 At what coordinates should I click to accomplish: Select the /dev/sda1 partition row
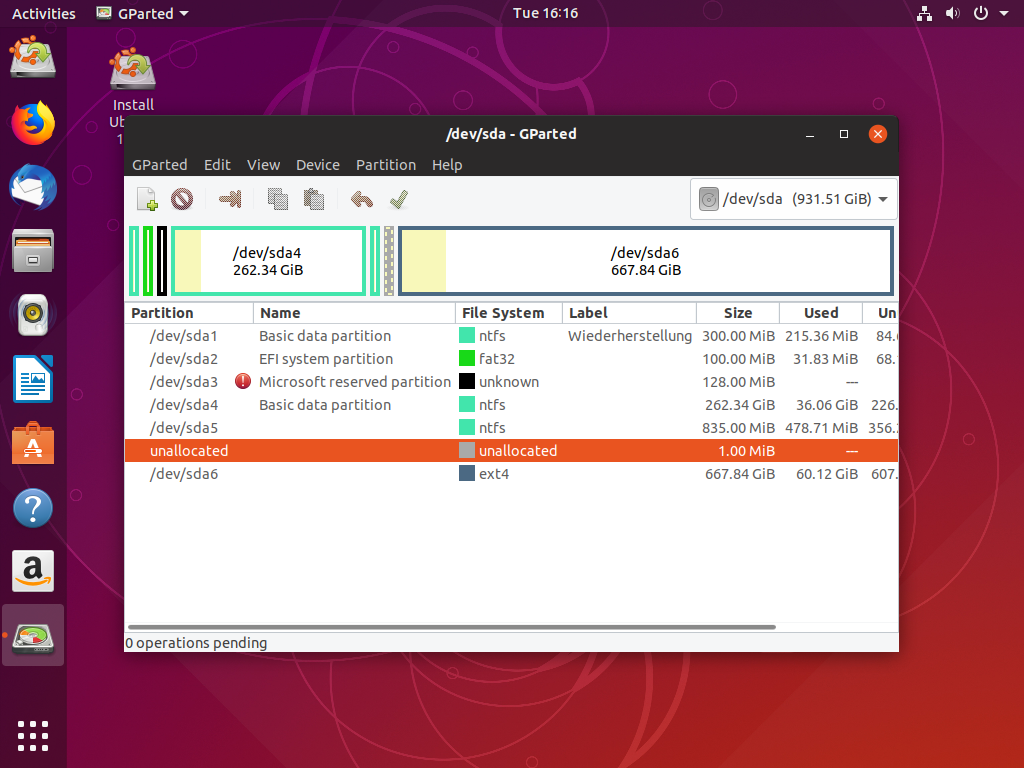[x=511, y=336]
